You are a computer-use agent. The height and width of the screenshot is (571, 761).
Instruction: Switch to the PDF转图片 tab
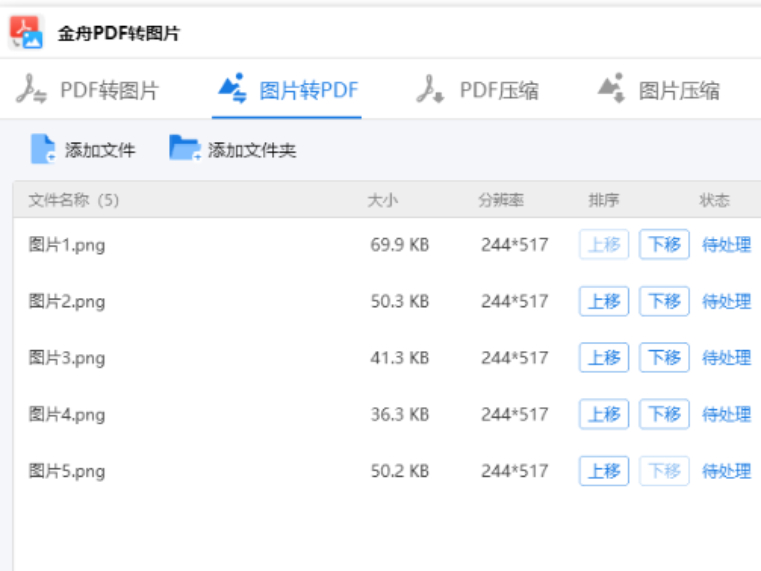(x=108, y=91)
